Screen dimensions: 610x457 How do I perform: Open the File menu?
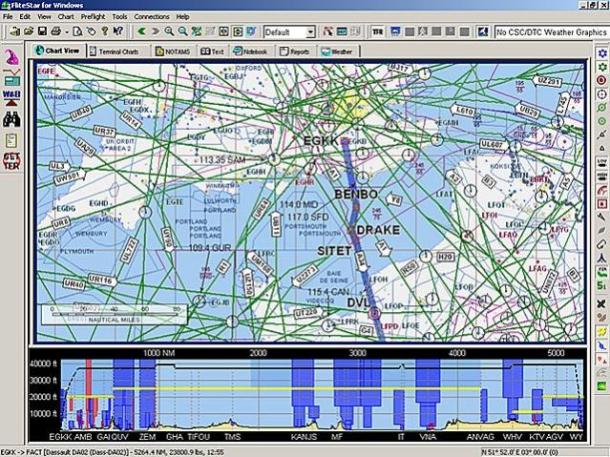click(x=8, y=17)
